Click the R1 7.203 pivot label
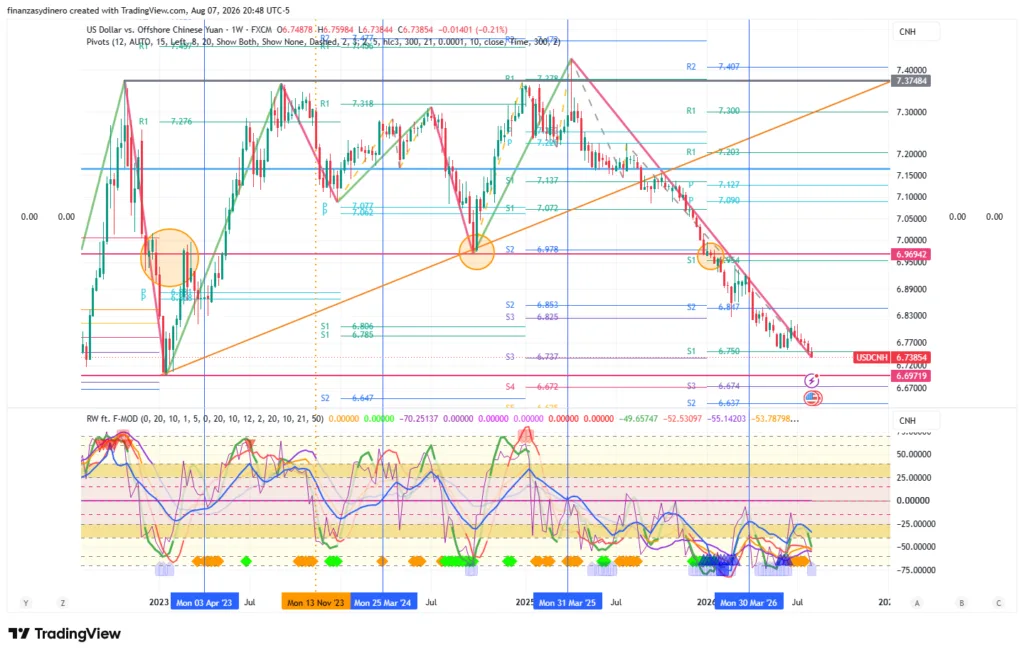The width and height of the screenshot is (1024, 655). coord(712,152)
